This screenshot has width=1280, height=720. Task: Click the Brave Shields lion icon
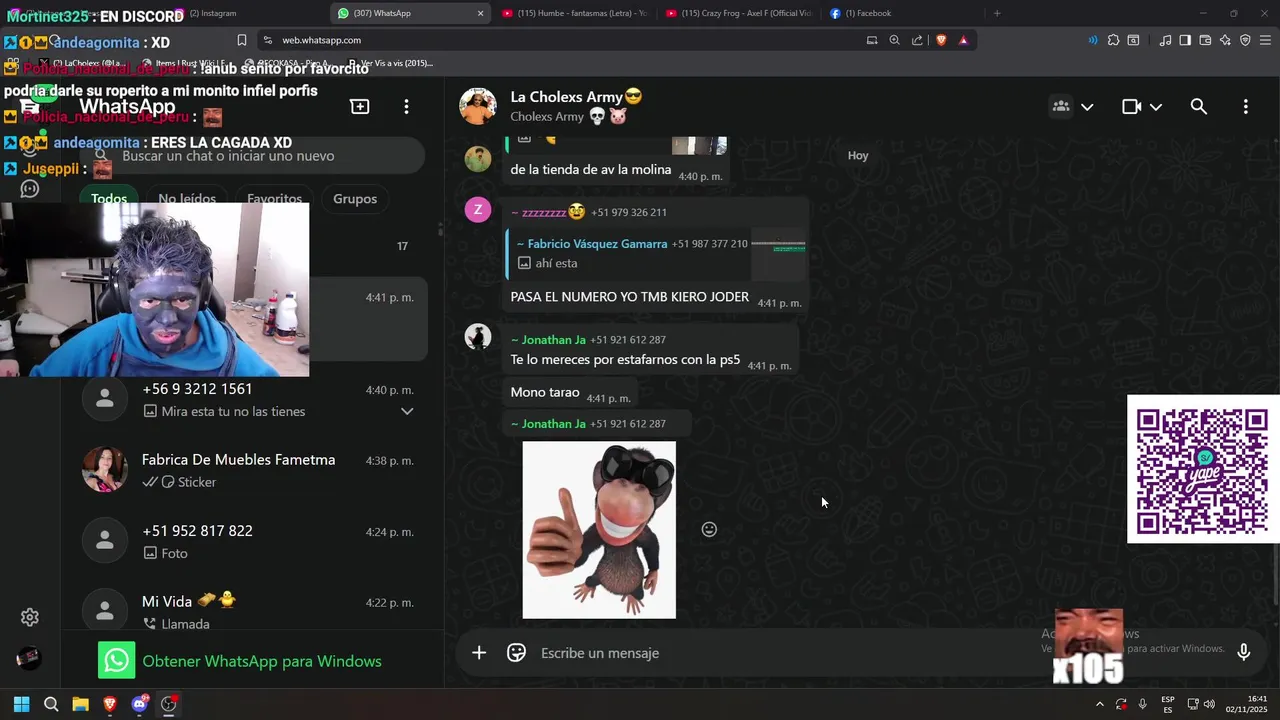tap(941, 40)
